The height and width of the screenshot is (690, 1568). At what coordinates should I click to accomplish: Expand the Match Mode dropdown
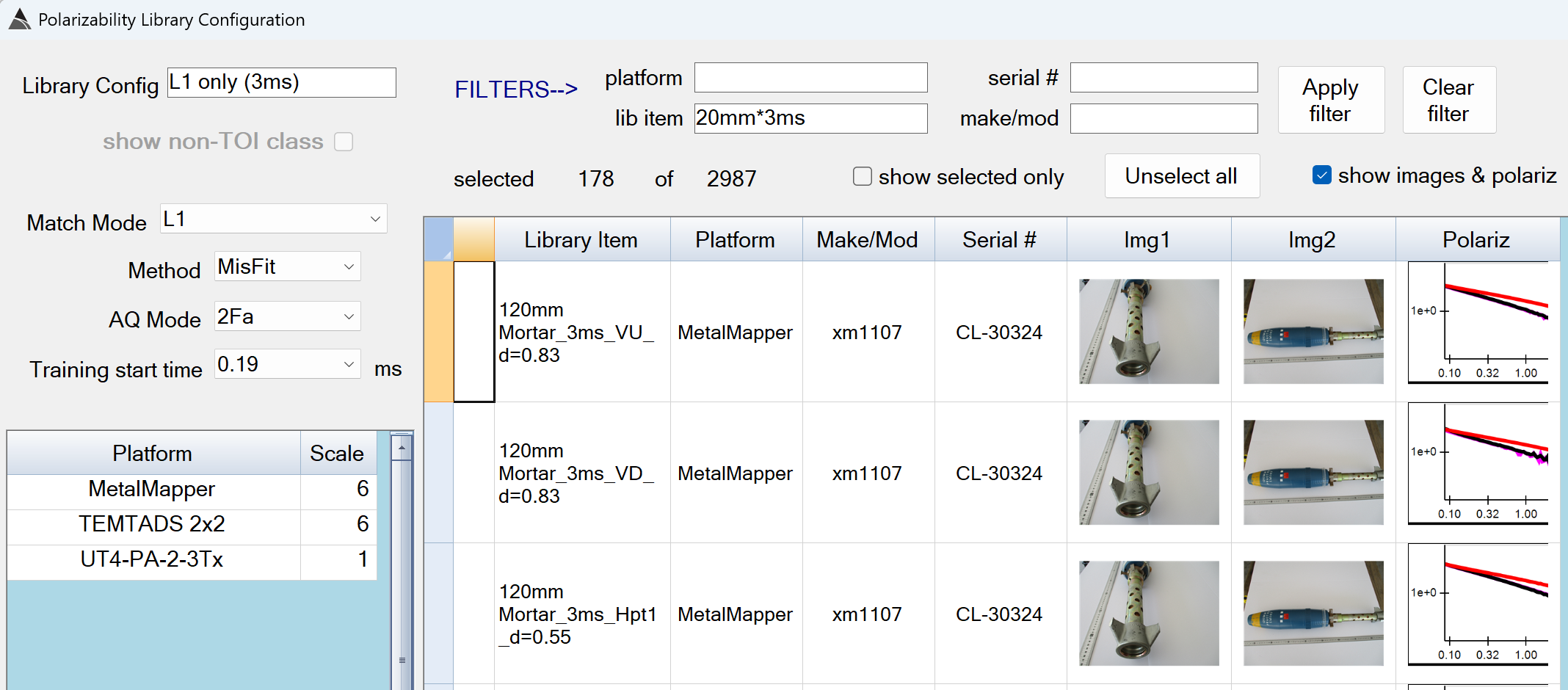[374, 219]
